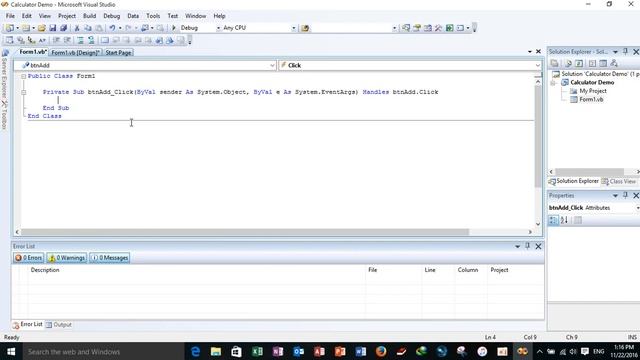Click Show All Files in Solution Explorer
This screenshot has height=360, width=640.
click(568, 63)
